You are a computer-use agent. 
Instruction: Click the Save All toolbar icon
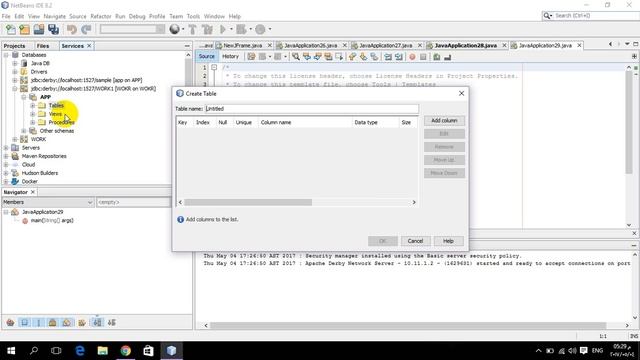click(x=53, y=29)
